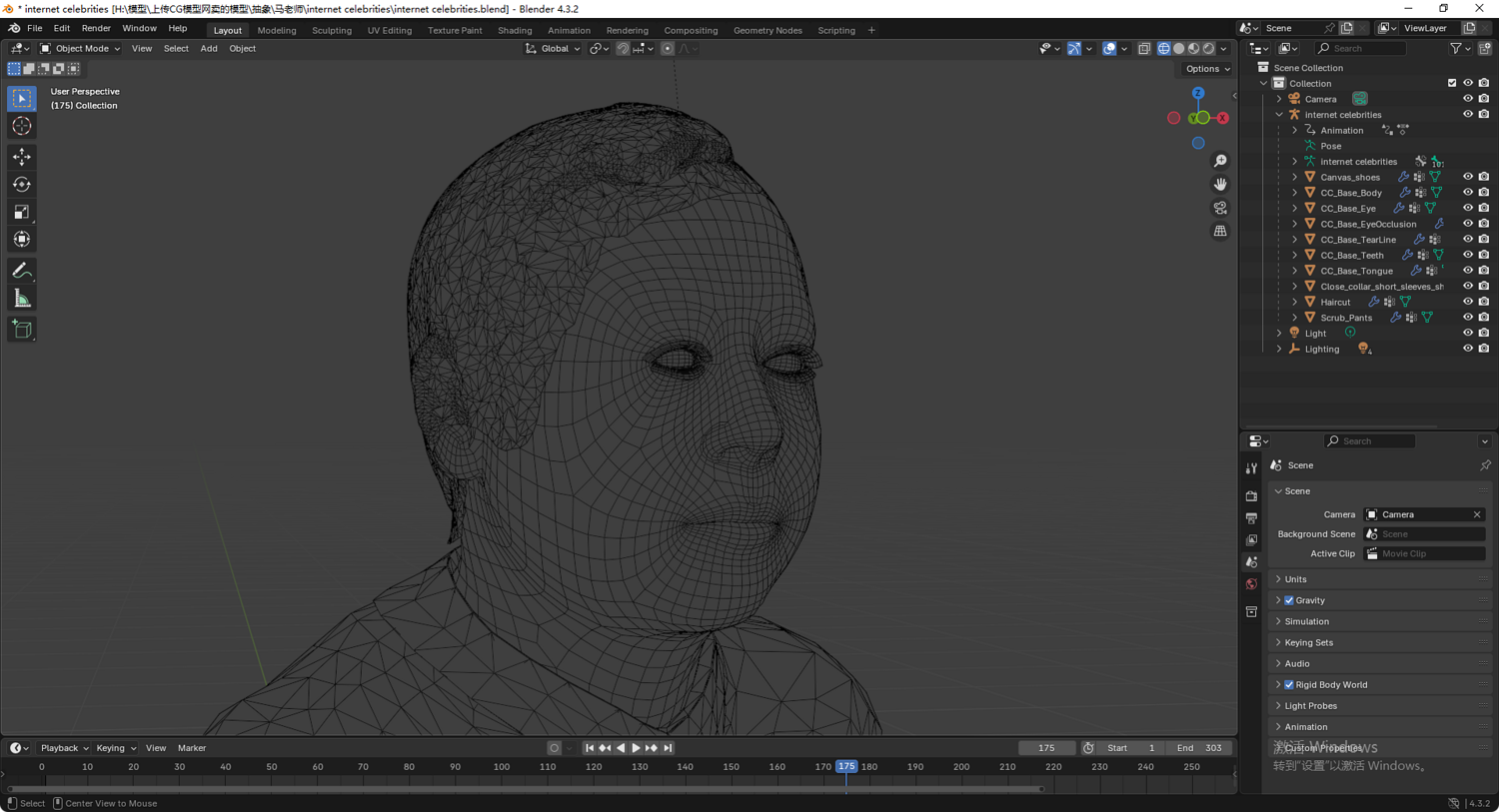This screenshot has width=1499, height=812.
Task: Toggle camera view in viewport
Action: pos(1220,208)
